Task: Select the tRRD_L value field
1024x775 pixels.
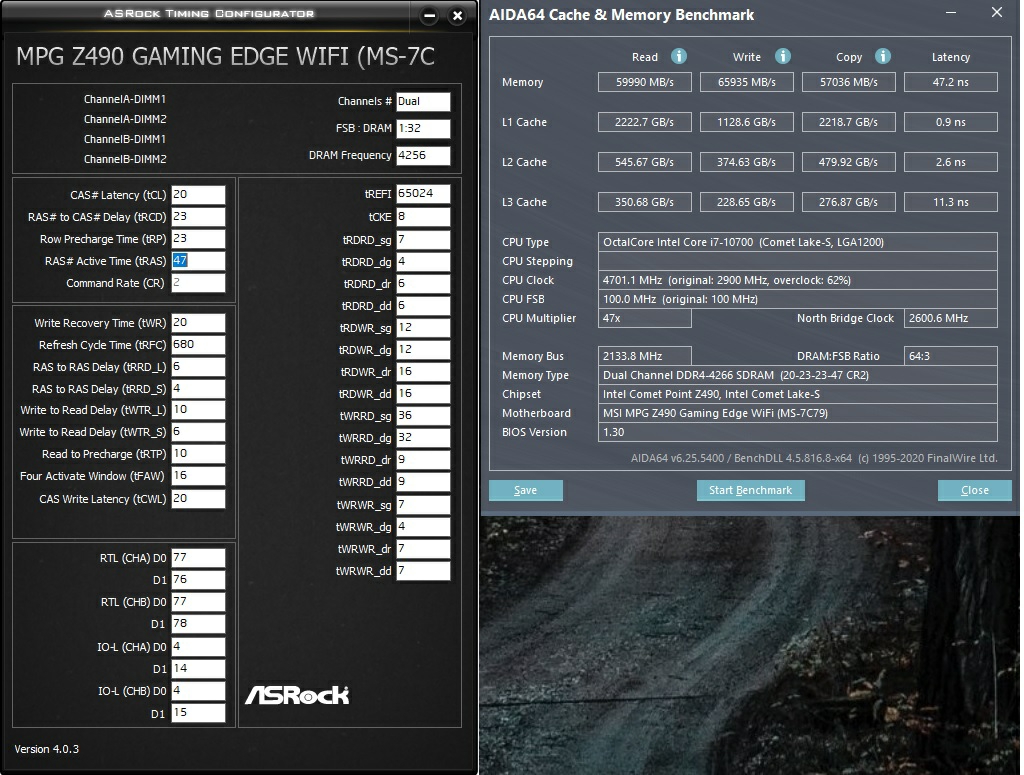Action: [199, 367]
